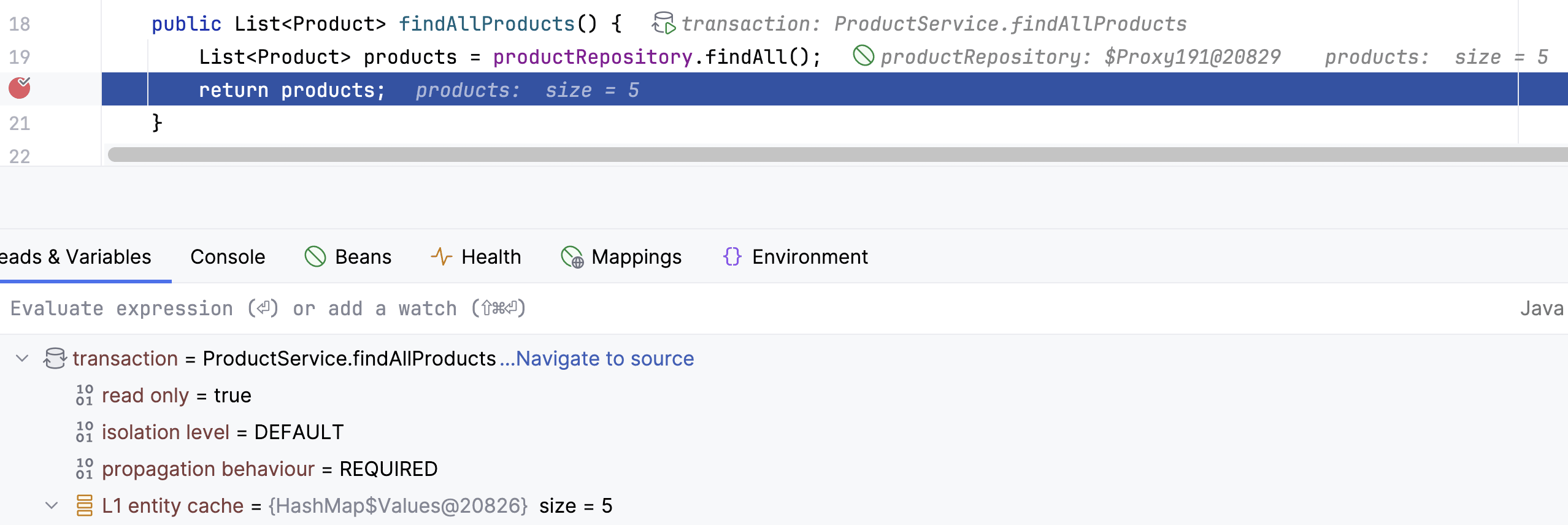This screenshot has width=1568, height=525.
Task: Select the propagation behaviour variable row
Action: (x=269, y=469)
